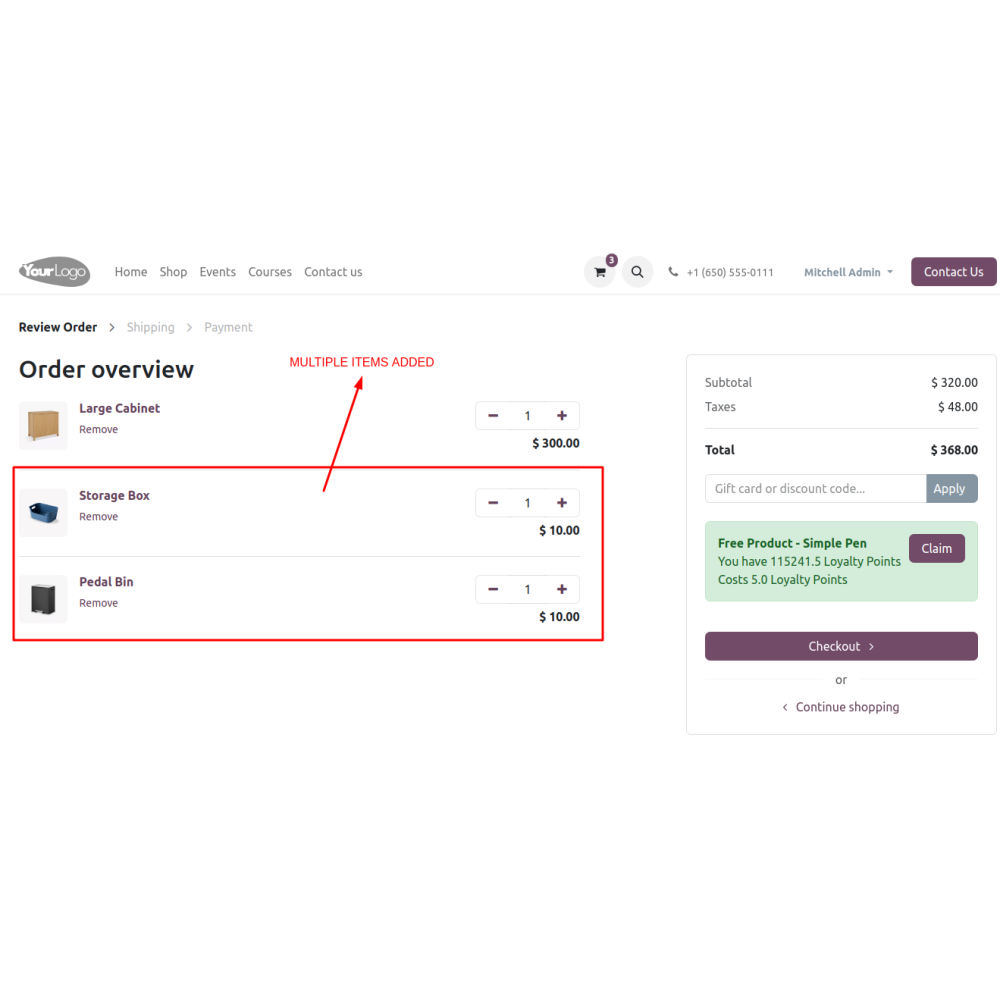Remove the Storage Box item
The width and height of the screenshot is (1000, 1000).
pos(98,517)
